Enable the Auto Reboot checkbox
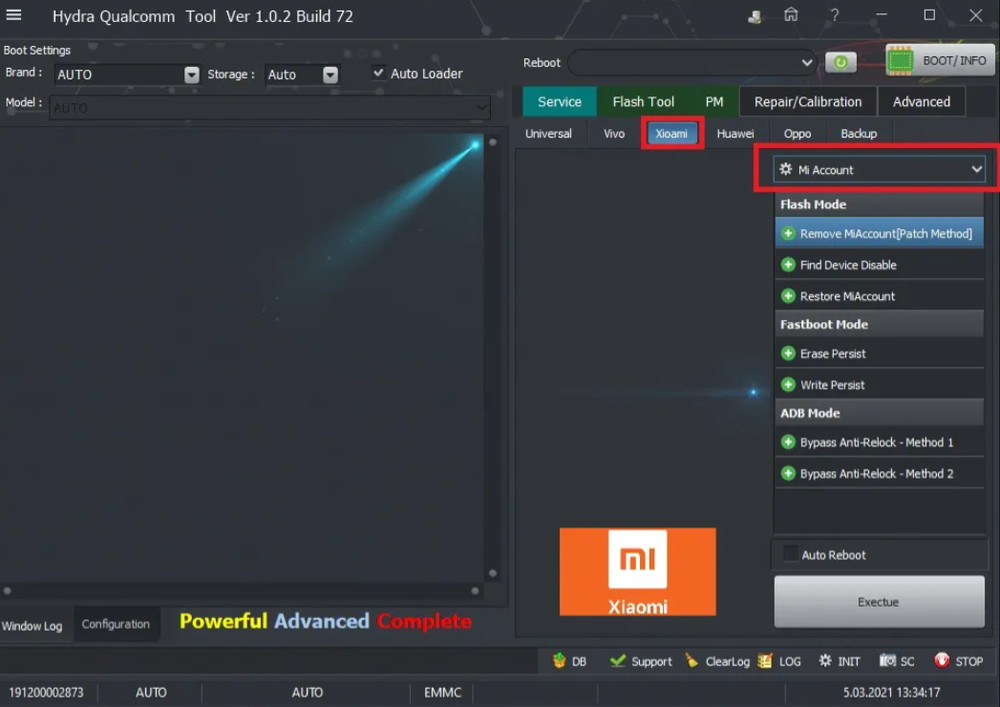 (791, 555)
